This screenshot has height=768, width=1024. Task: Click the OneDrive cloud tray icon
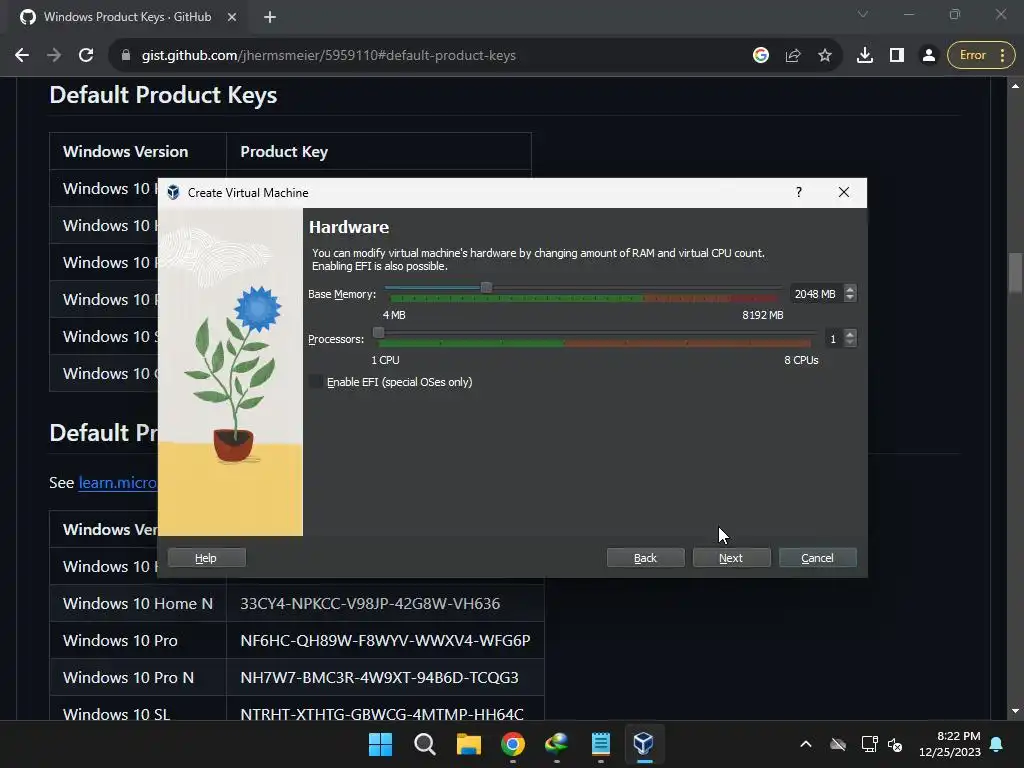pyautogui.click(x=838, y=744)
